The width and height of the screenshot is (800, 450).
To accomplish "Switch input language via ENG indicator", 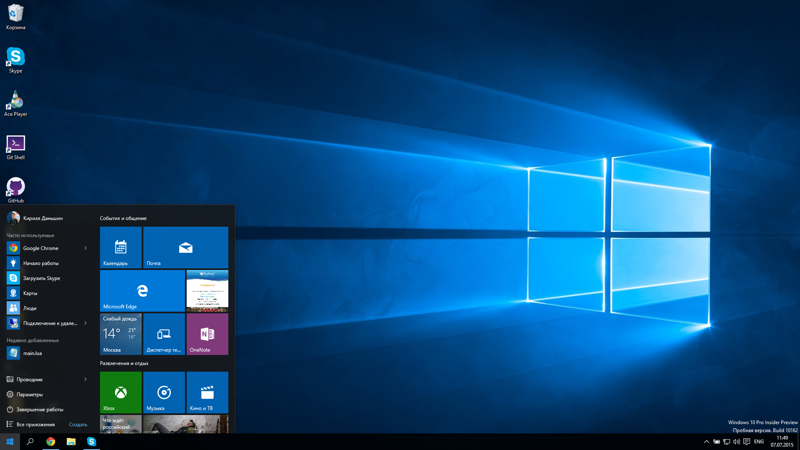I will pyautogui.click(x=759, y=442).
